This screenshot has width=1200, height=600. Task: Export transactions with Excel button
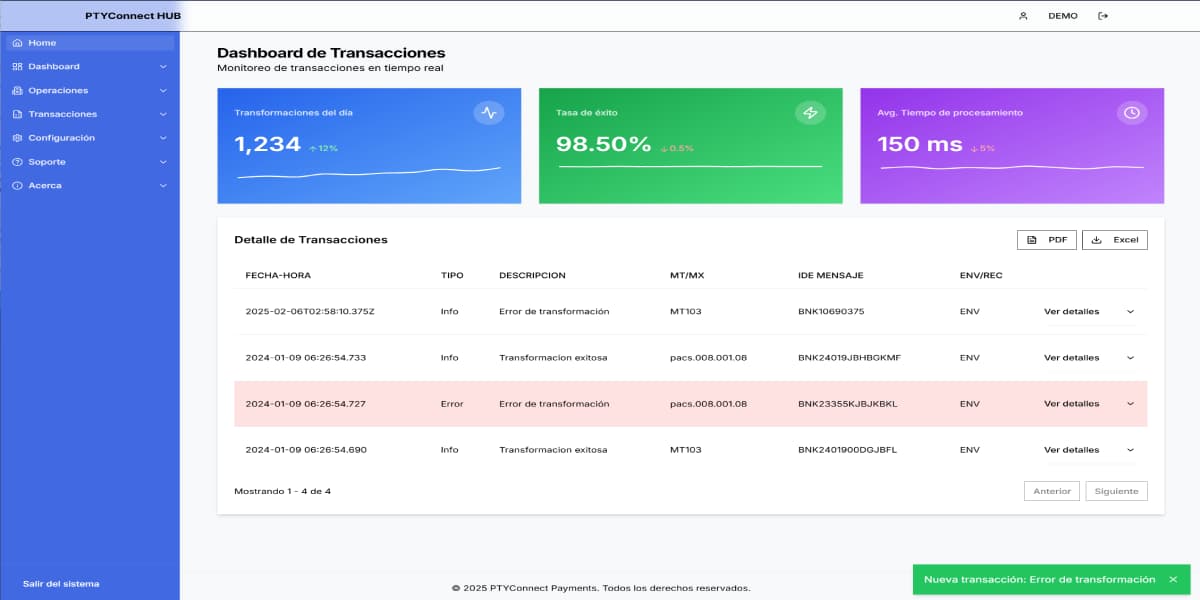point(1115,240)
